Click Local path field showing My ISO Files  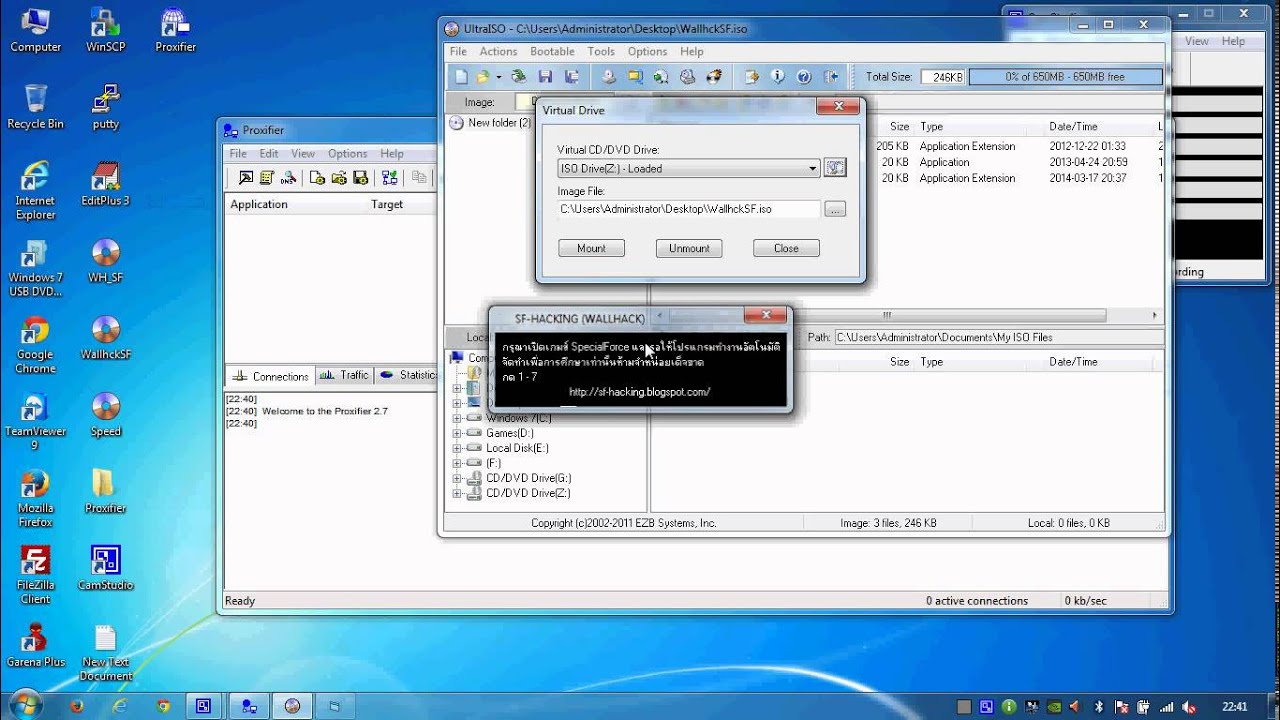click(997, 338)
